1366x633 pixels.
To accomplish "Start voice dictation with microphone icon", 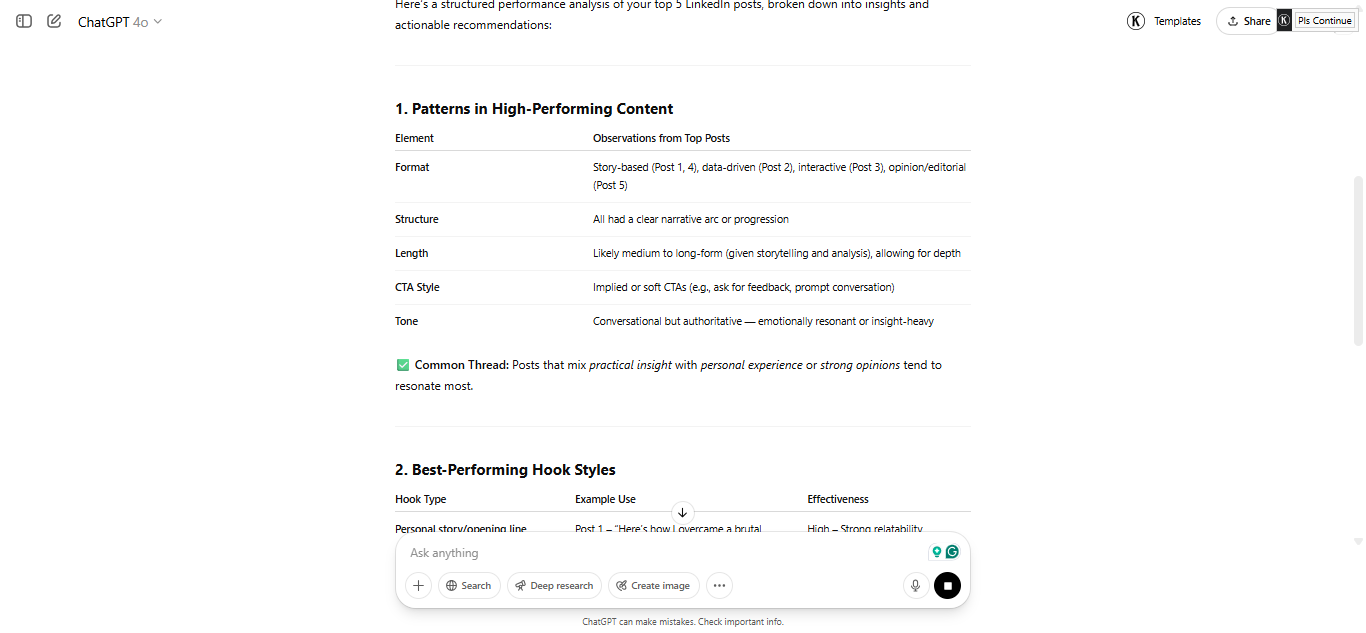I will (x=915, y=586).
